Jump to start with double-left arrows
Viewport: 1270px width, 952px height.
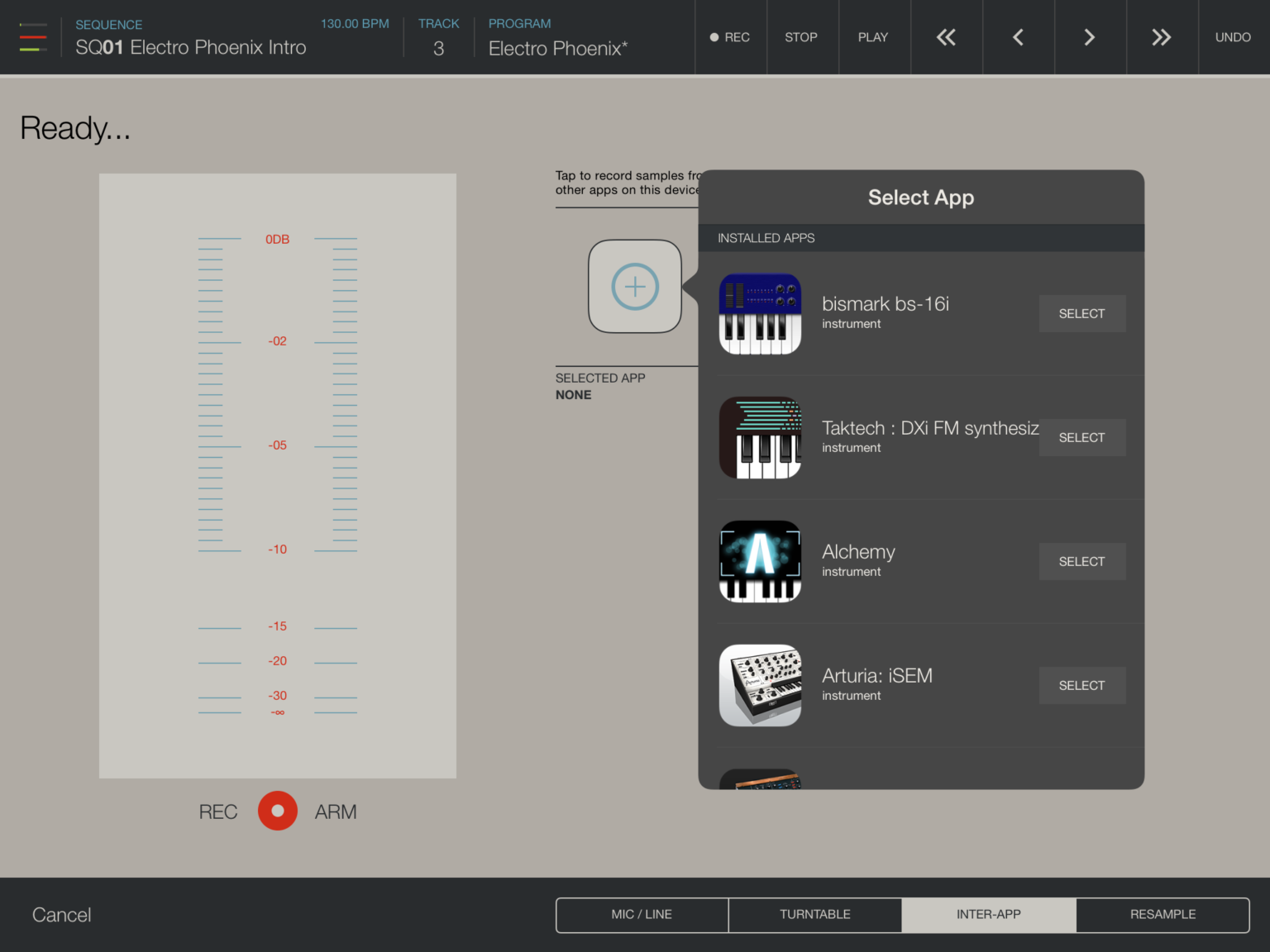click(946, 37)
